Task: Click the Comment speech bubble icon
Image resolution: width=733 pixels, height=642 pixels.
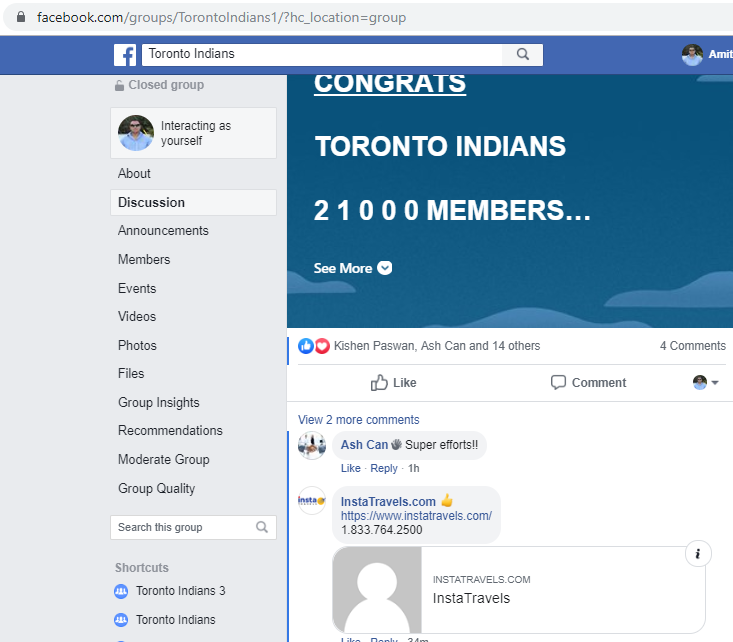Action: pyautogui.click(x=559, y=382)
